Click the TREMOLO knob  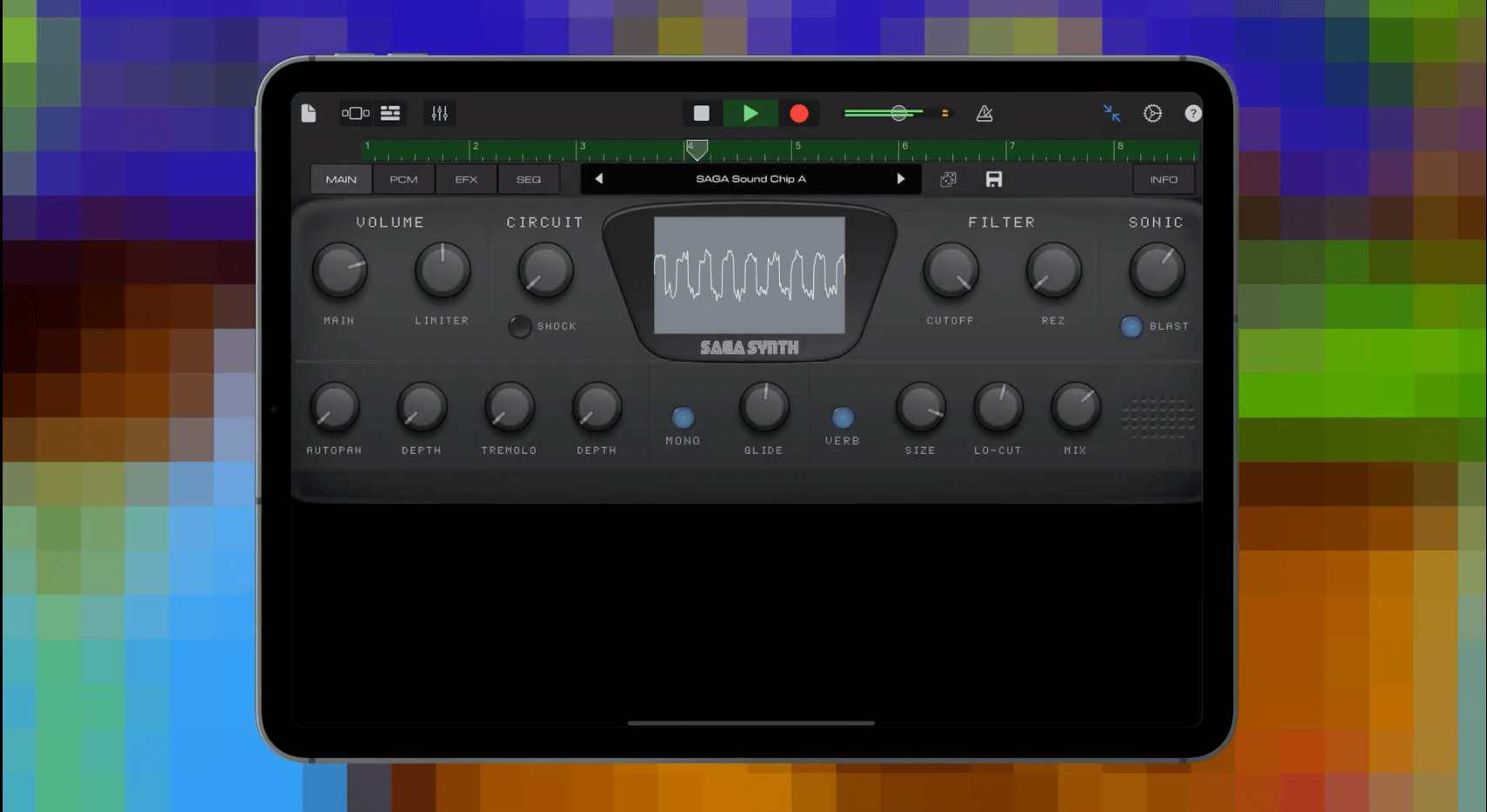509,407
